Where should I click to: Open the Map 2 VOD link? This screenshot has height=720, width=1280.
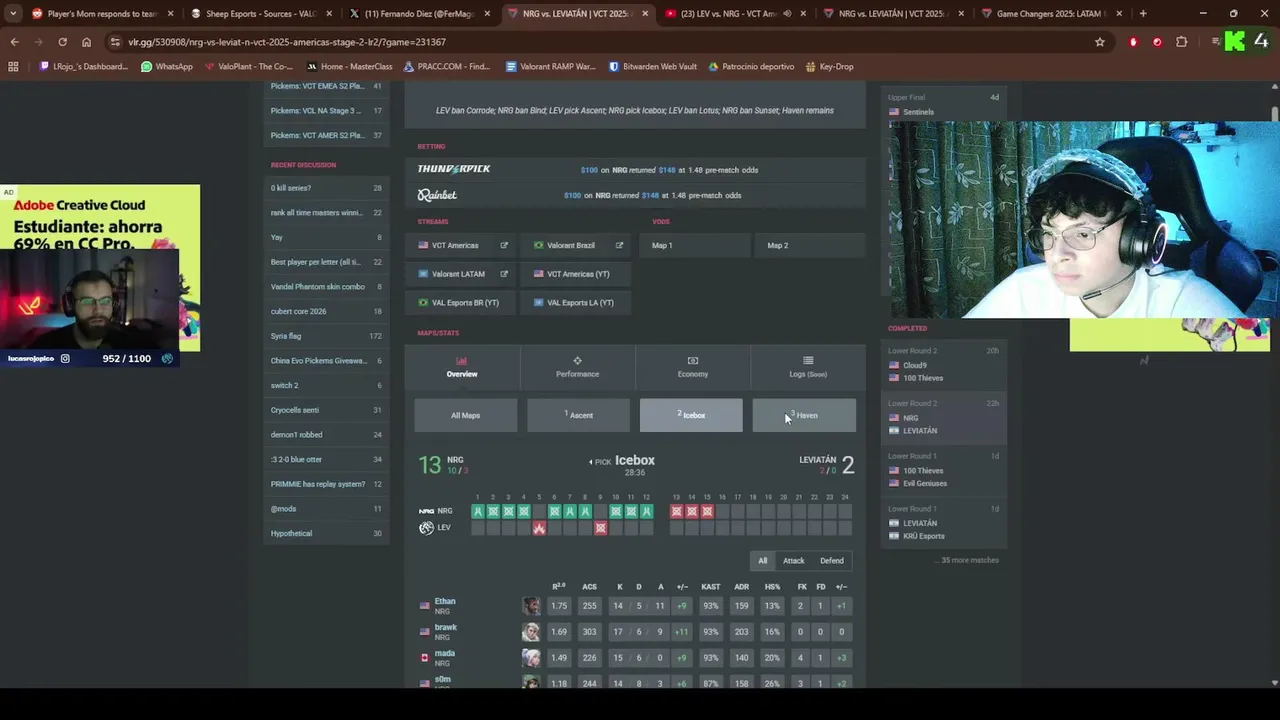click(x=808, y=245)
